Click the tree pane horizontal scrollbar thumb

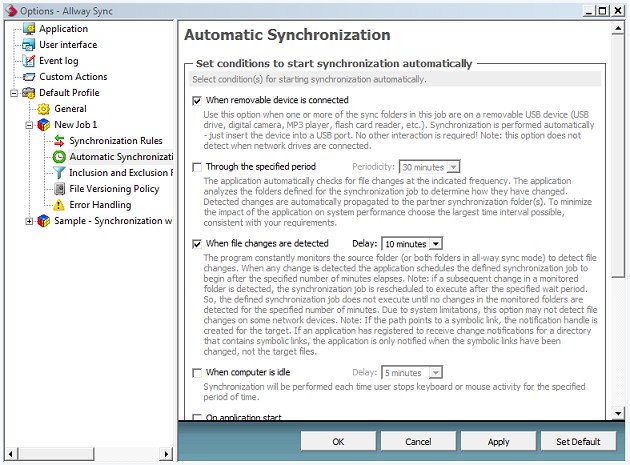56,454
